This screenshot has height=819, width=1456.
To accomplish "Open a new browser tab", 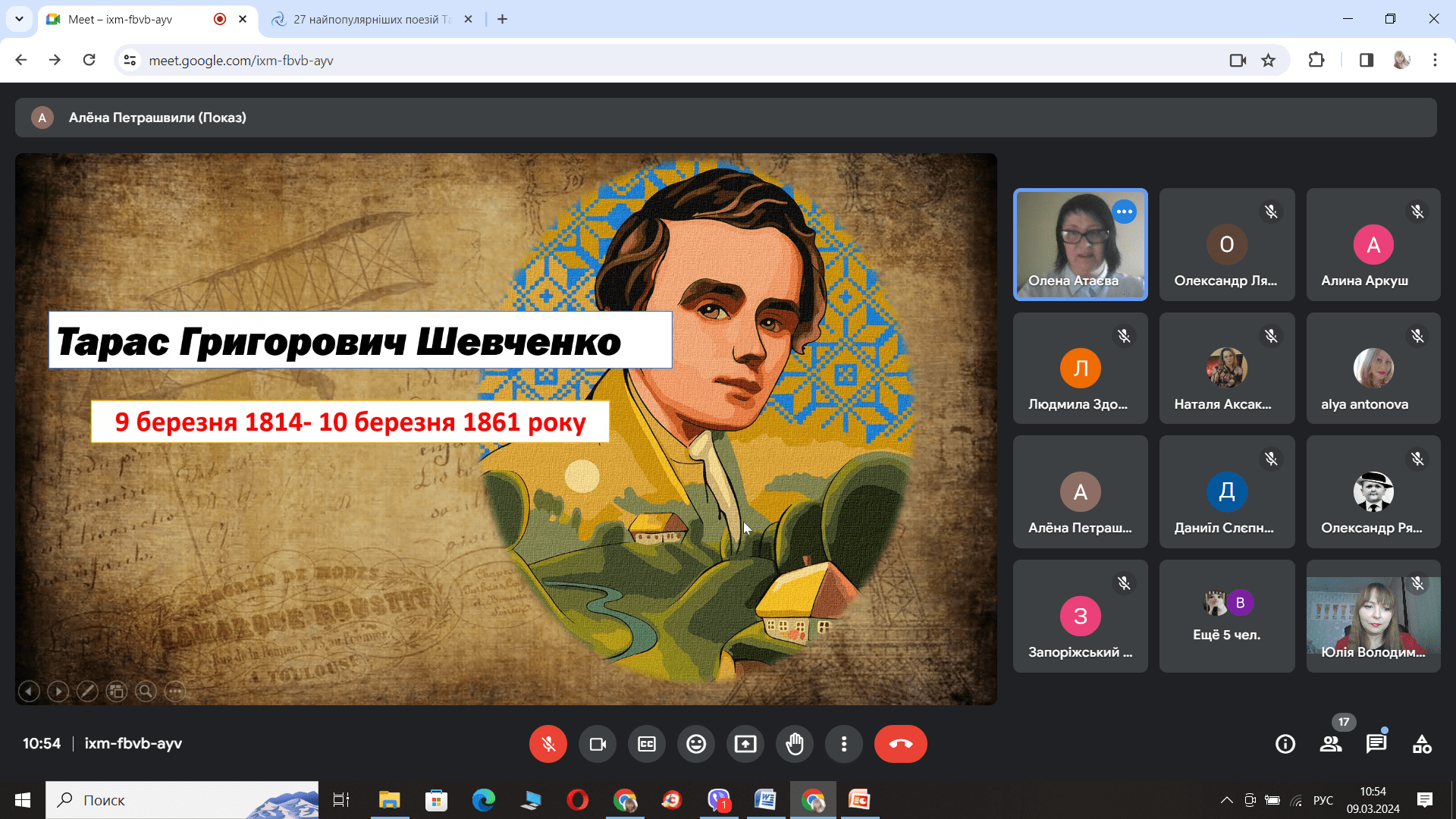I will pos(502,20).
